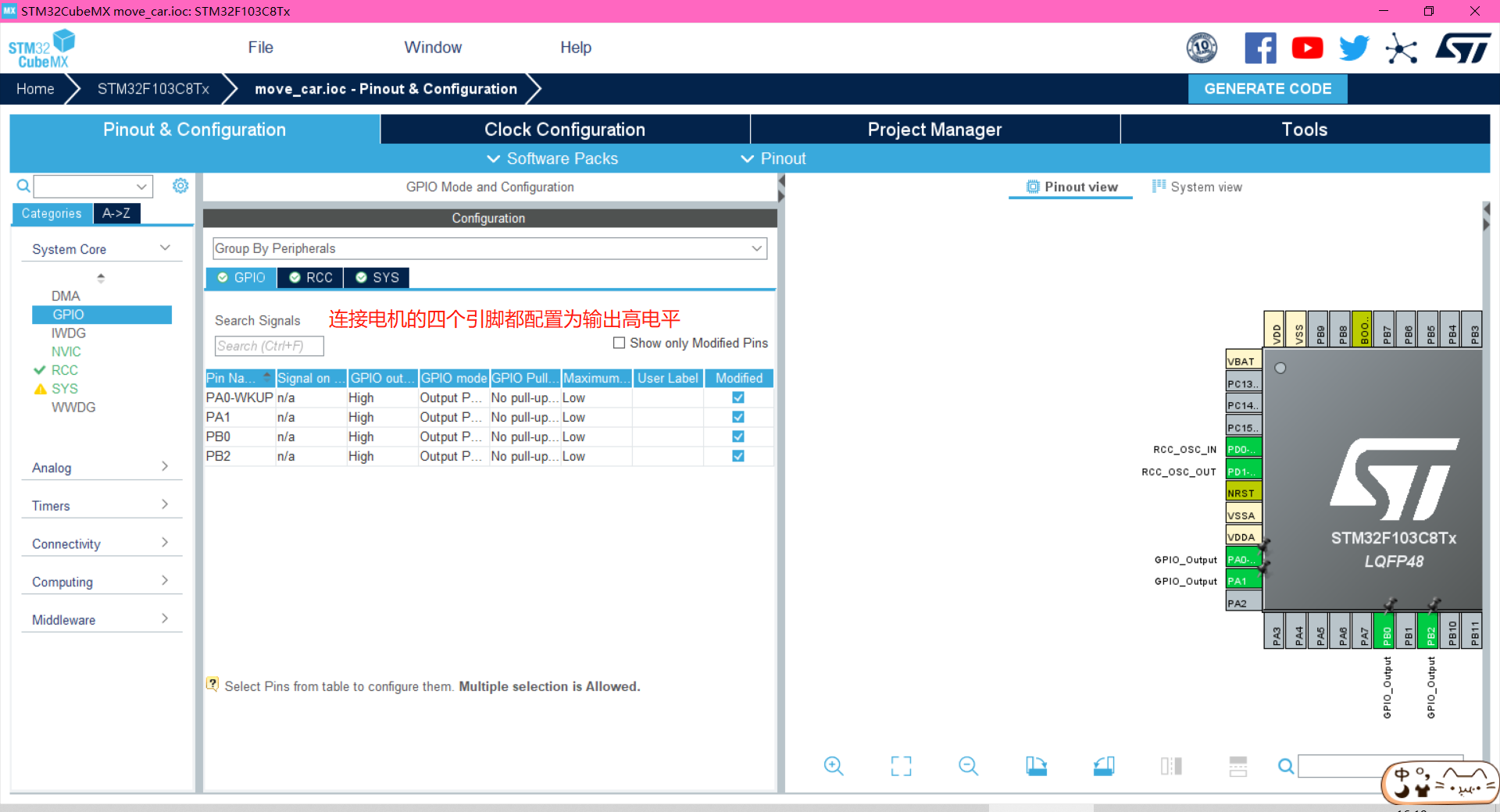Open the category search combo box
This screenshot has height=812, width=1500.
[93, 186]
